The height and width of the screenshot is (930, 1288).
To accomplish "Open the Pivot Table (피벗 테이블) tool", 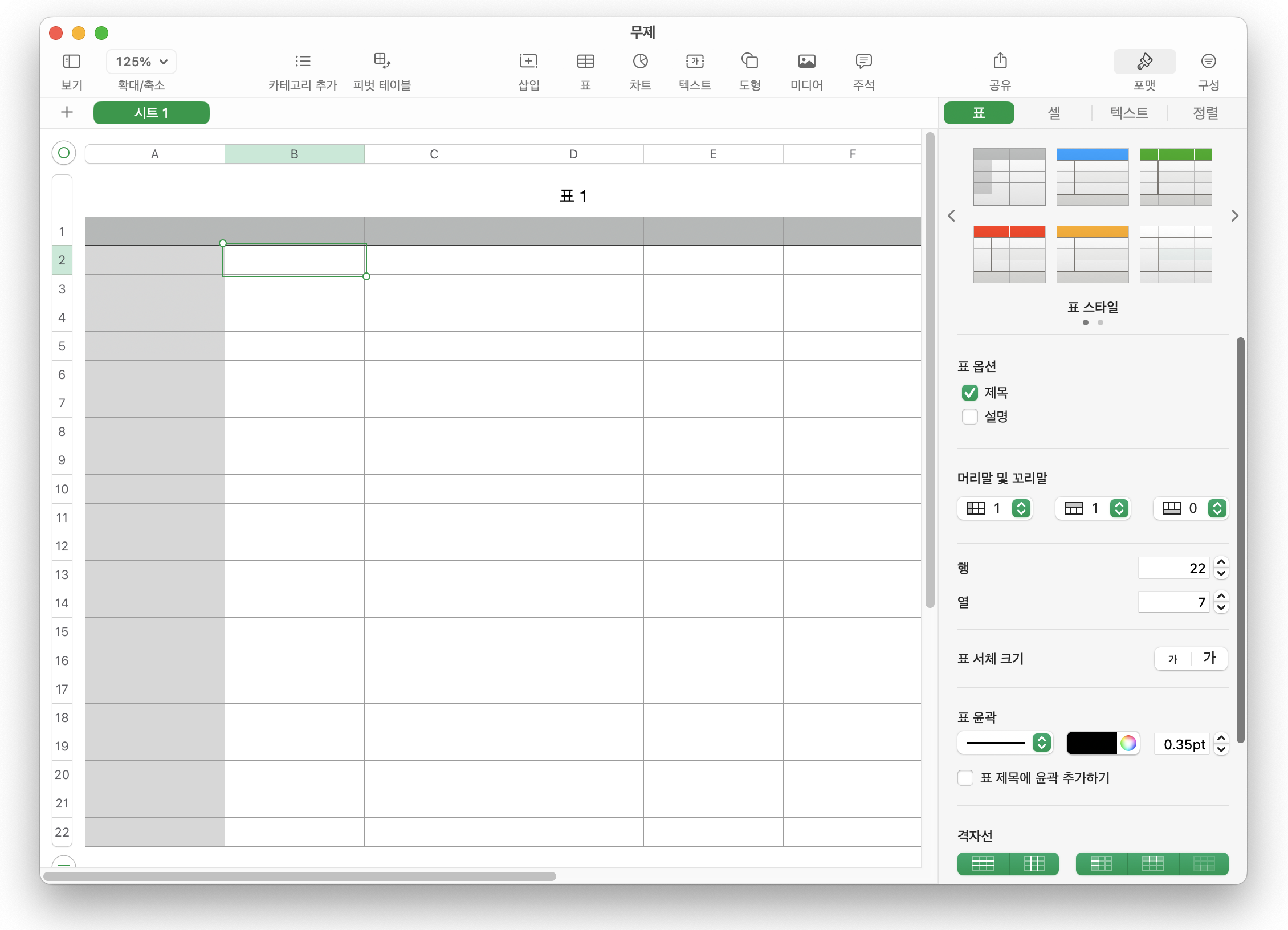I will pyautogui.click(x=382, y=61).
